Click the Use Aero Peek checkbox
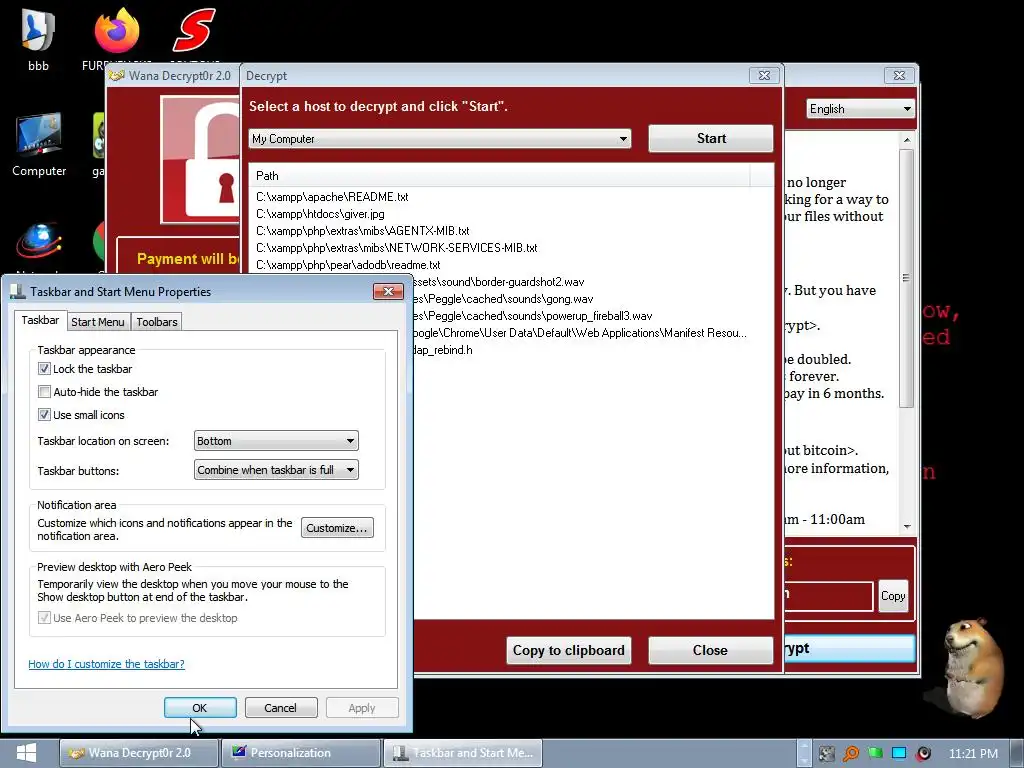Image resolution: width=1024 pixels, height=768 pixels. pos(44,618)
